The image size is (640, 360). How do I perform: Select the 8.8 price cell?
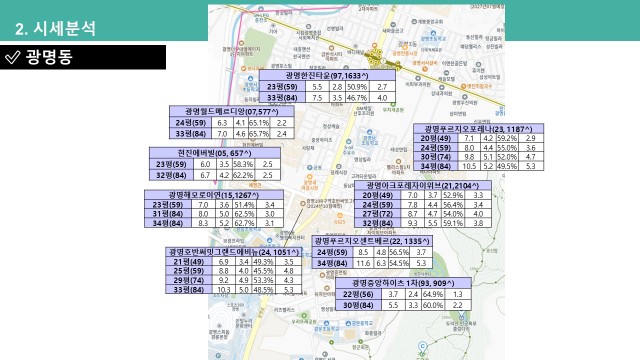tap(223, 271)
